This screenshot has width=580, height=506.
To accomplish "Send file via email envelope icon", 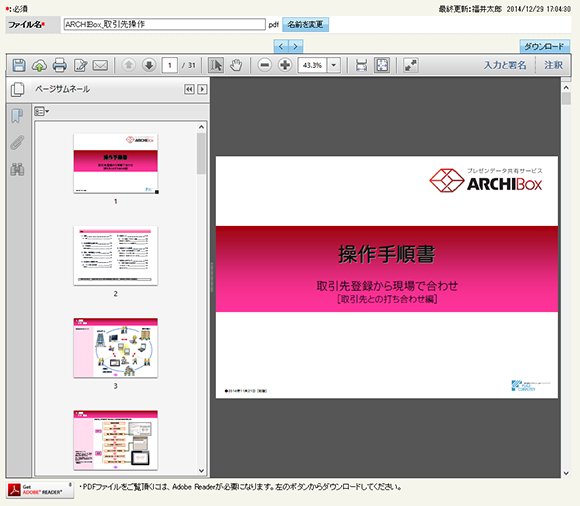I will pos(100,65).
